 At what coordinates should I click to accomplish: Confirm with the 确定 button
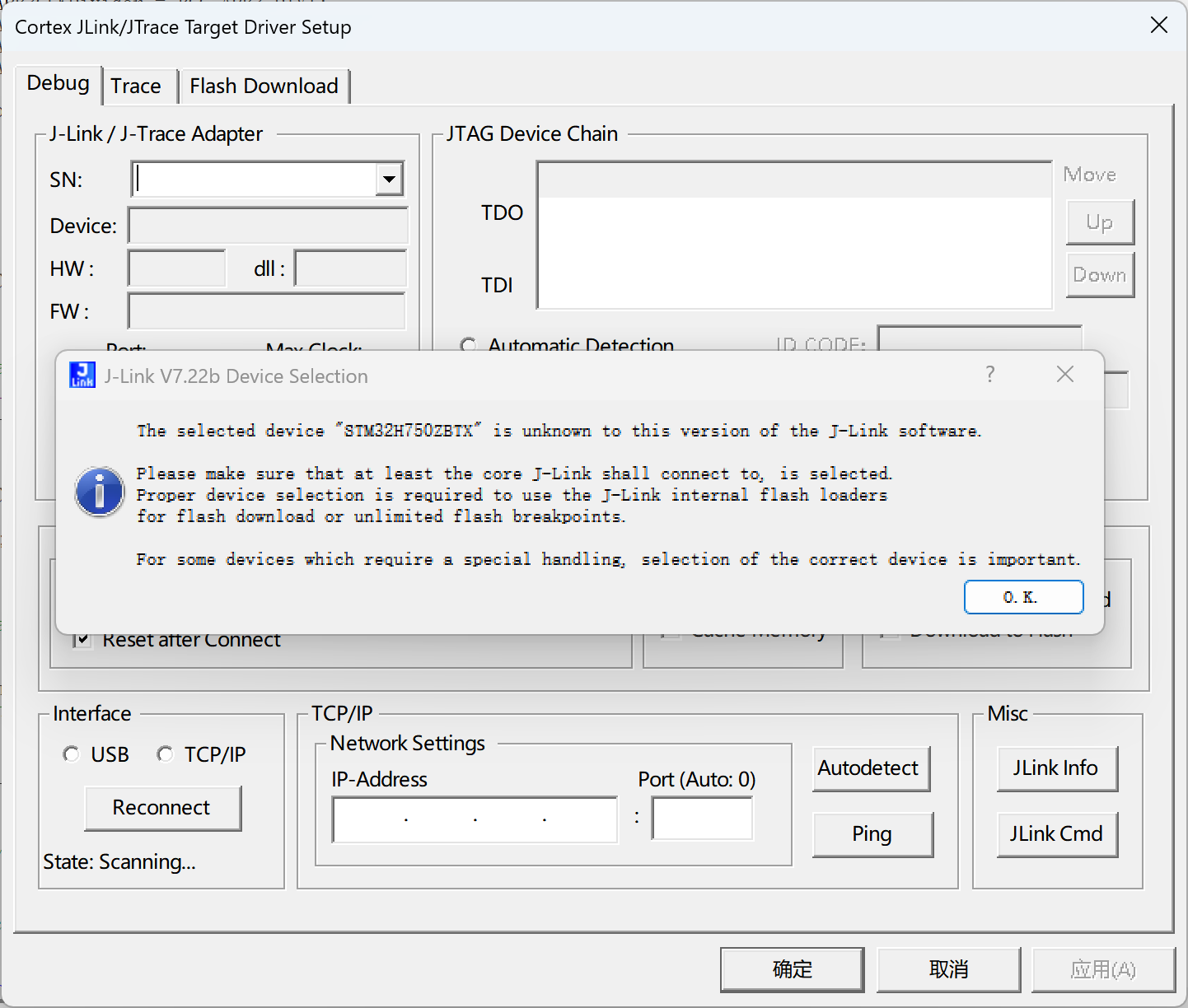[x=792, y=969]
